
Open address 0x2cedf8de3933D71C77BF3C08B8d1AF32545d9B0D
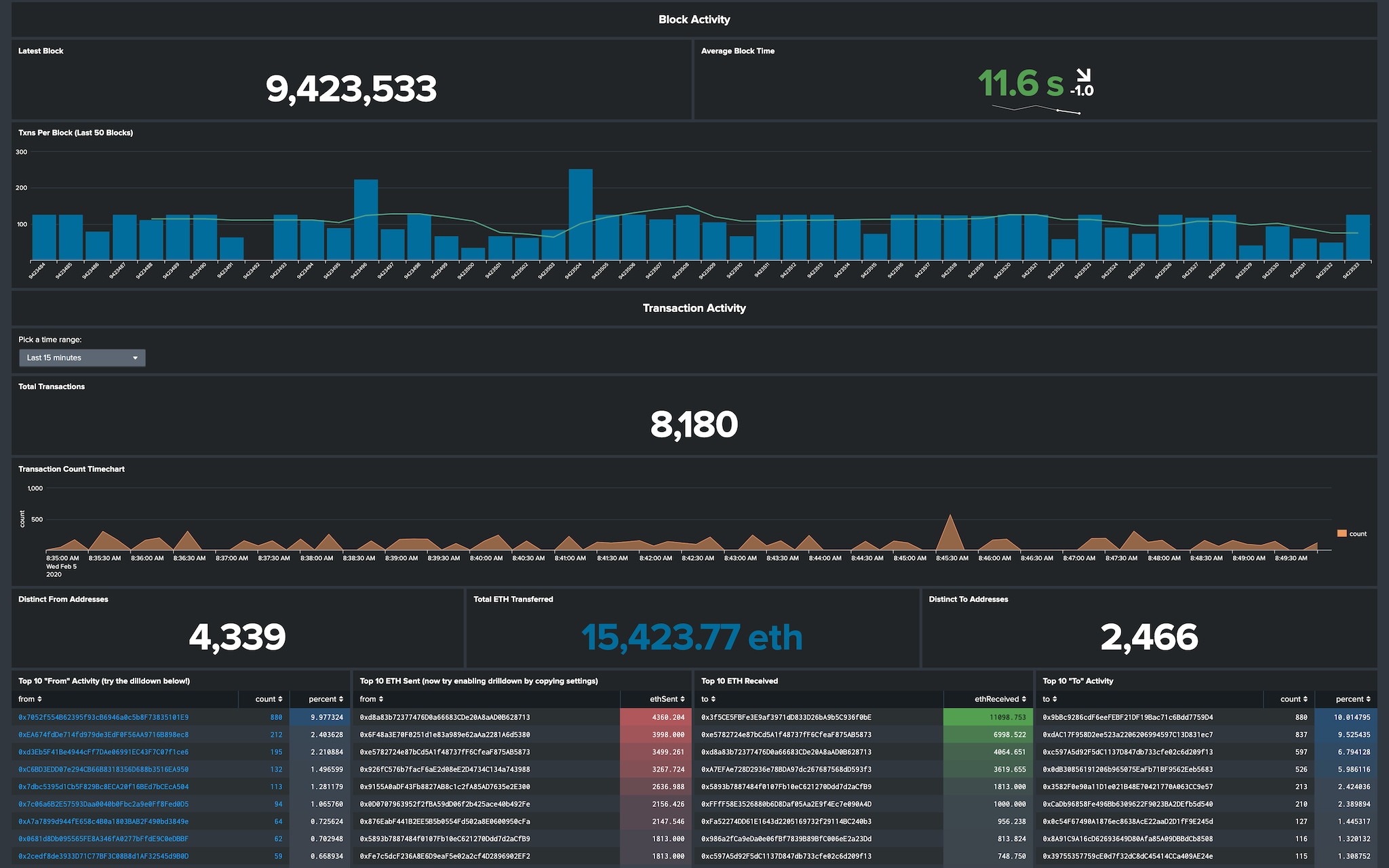(104, 856)
